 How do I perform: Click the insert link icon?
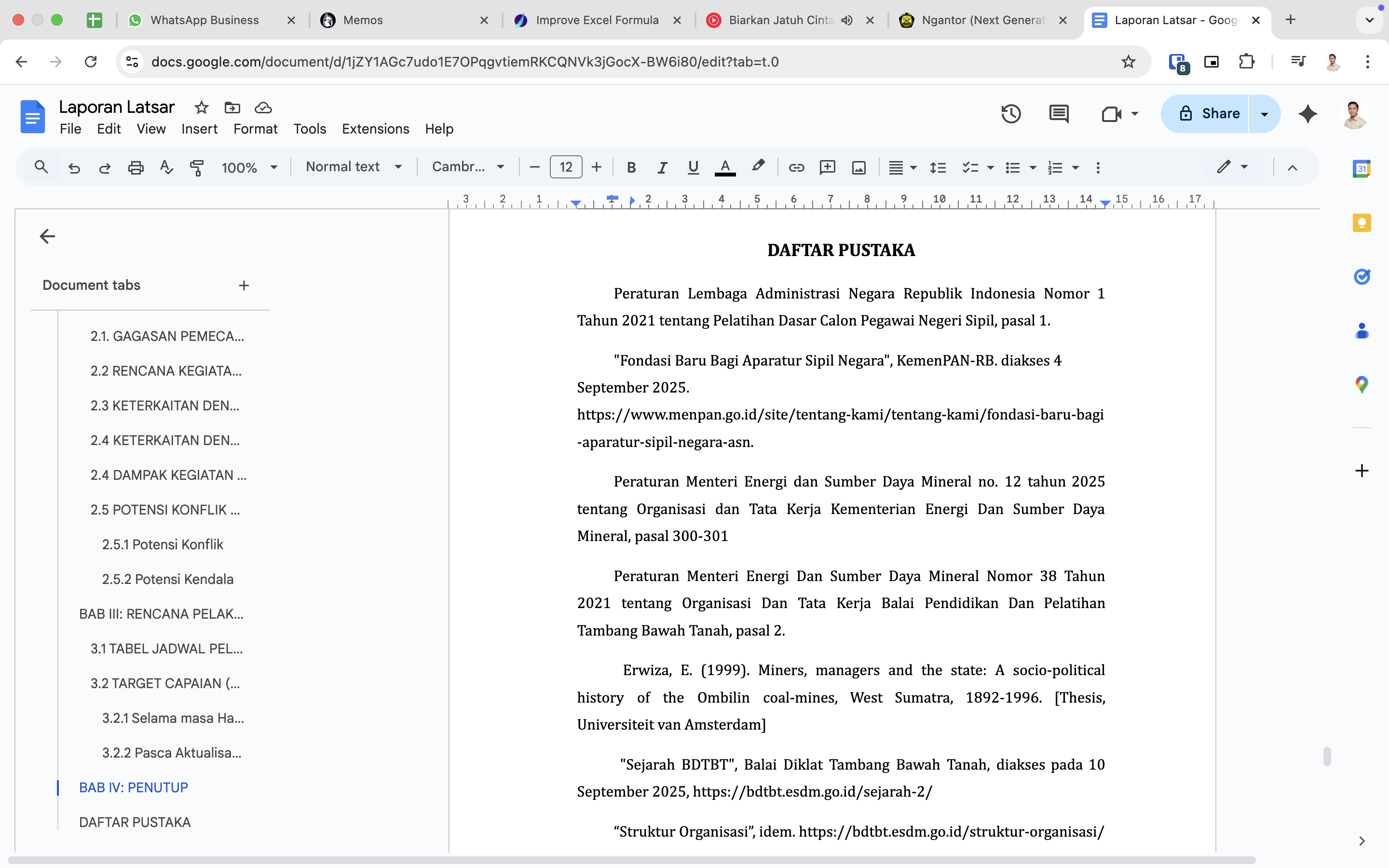pos(796,168)
